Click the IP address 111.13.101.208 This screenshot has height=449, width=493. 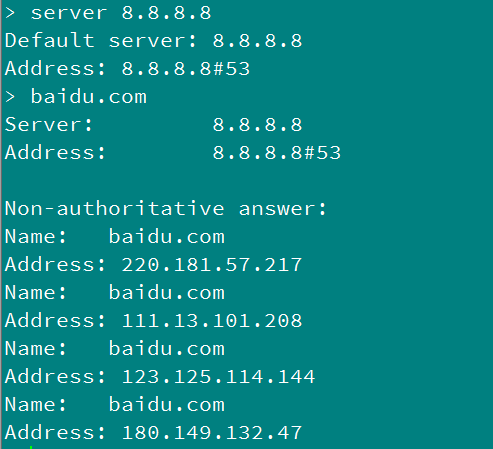pos(212,321)
